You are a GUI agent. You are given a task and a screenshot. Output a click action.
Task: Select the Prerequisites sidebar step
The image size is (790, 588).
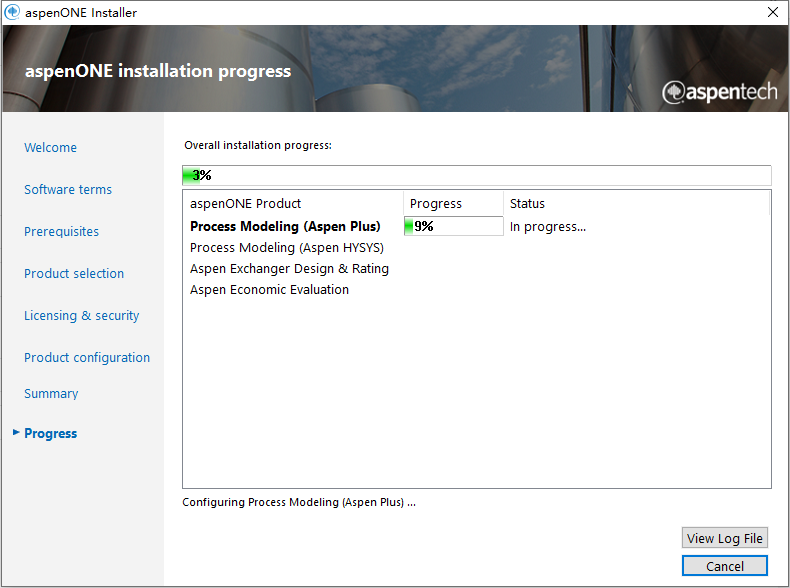tap(61, 232)
